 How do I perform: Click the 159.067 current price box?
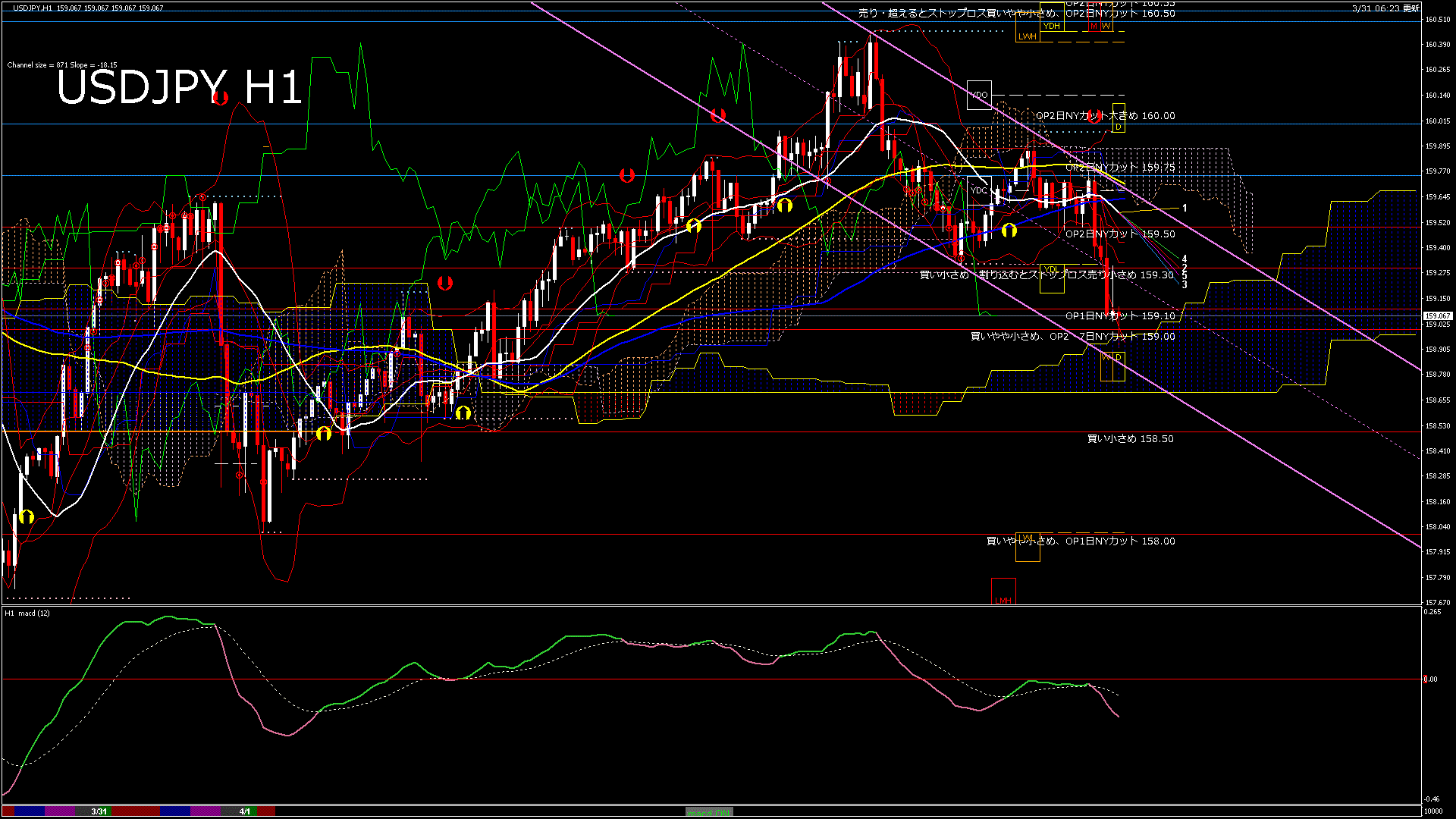[1436, 317]
